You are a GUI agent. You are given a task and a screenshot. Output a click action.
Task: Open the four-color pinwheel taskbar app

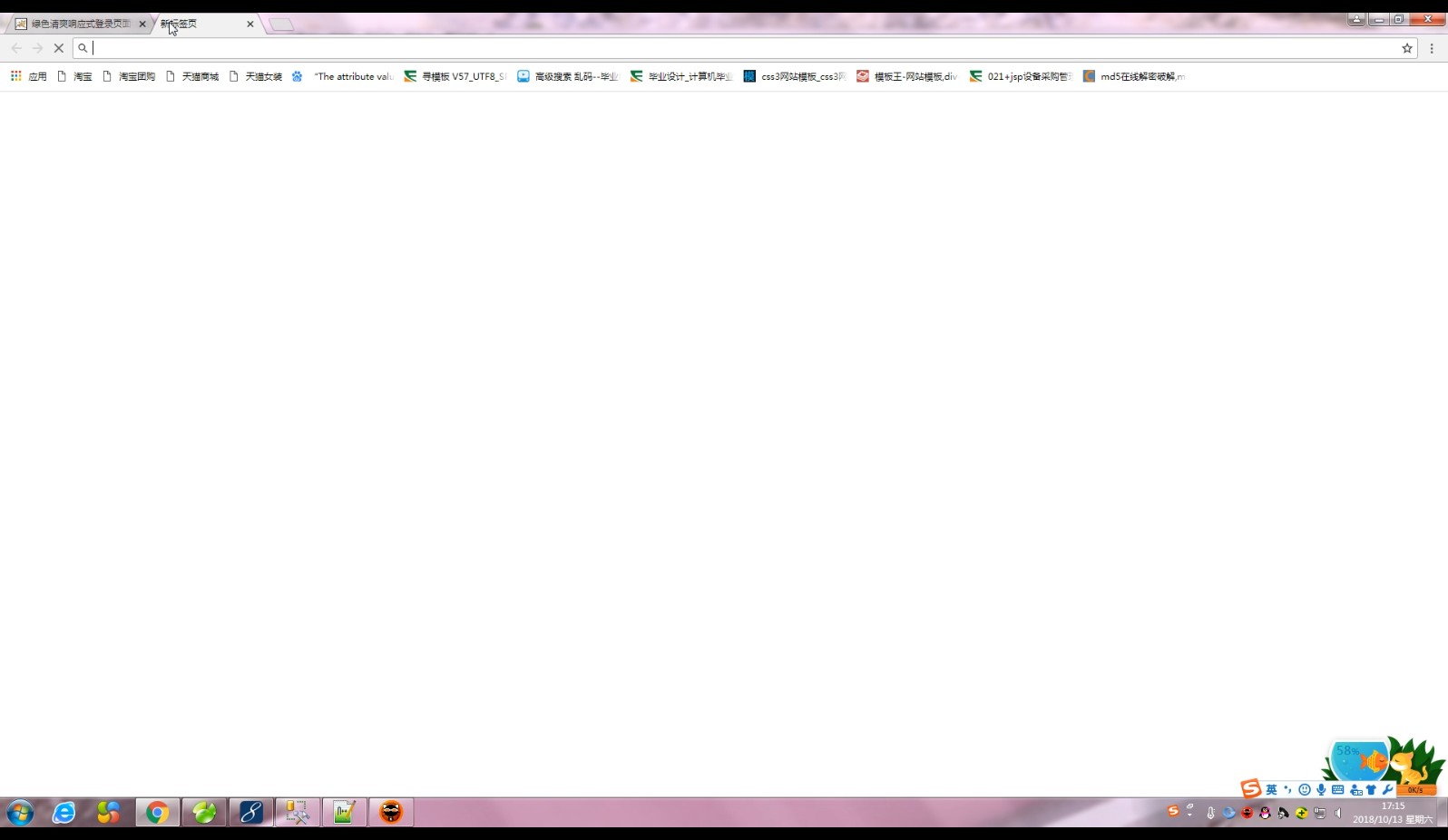109,812
